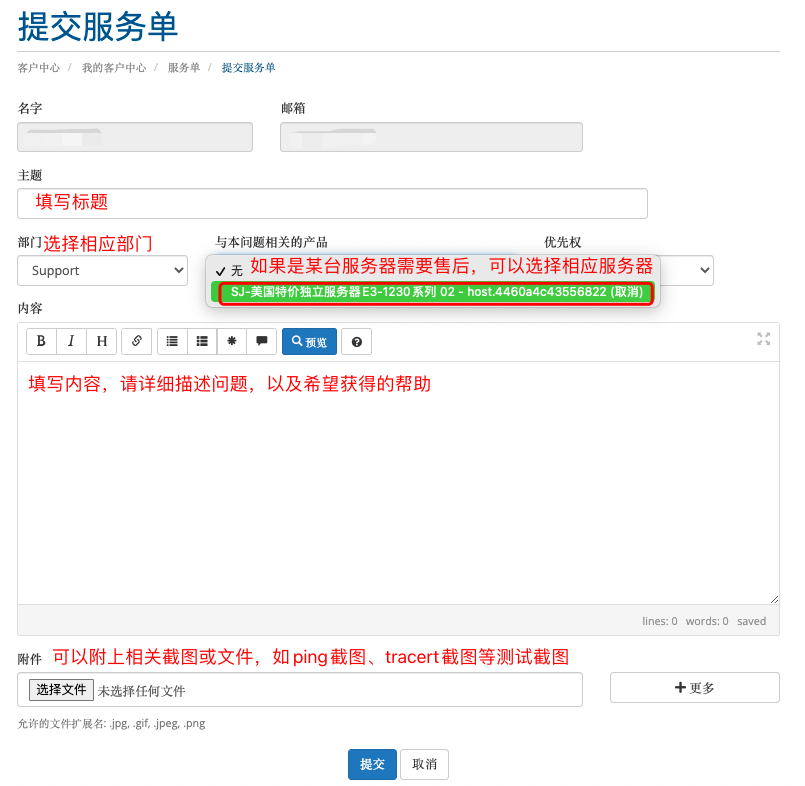Click the blue 预览 preview button
This screenshot has width=805, height=786.
[310, 341]
